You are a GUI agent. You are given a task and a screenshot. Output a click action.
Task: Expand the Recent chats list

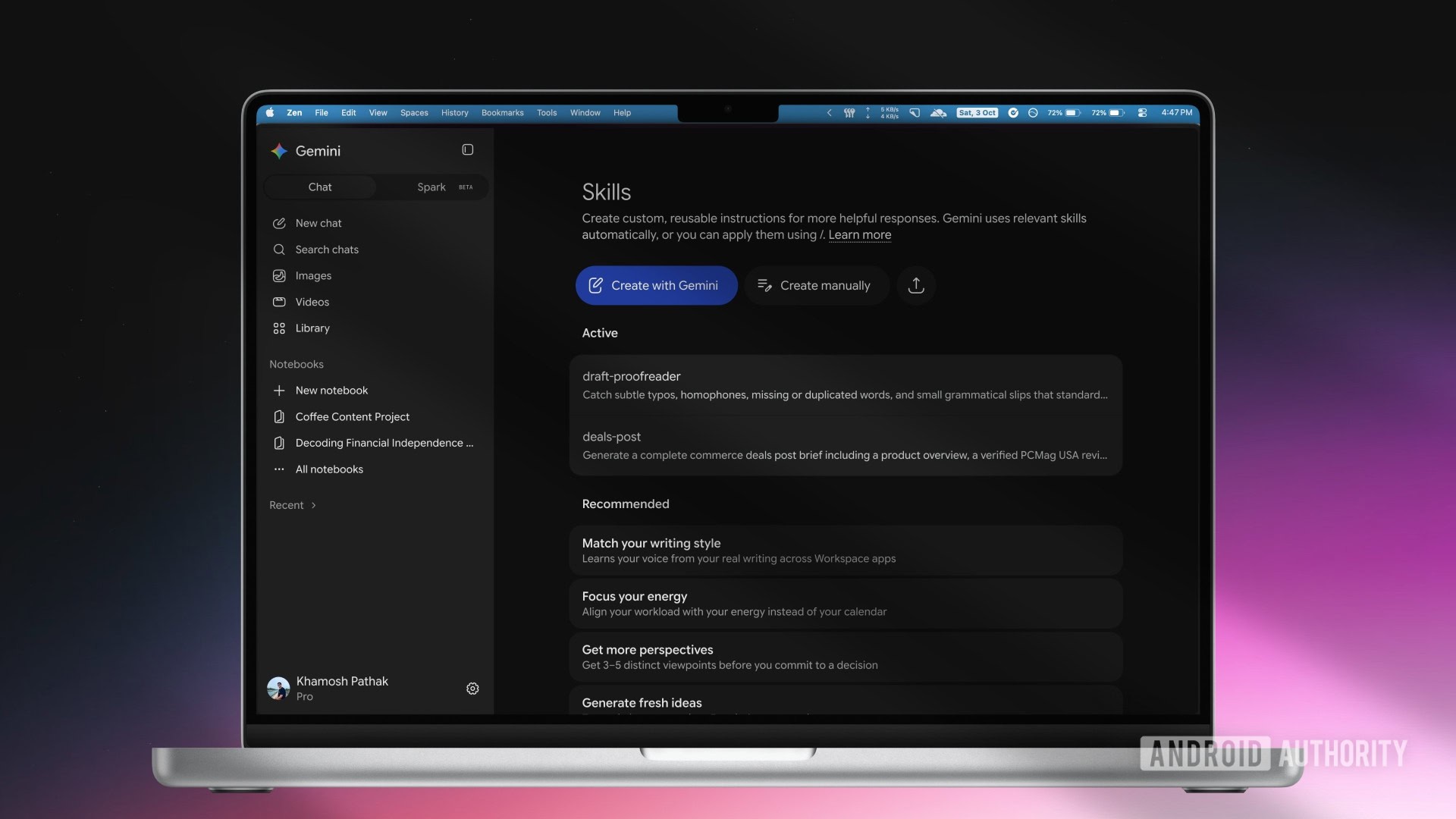[x=293, y=505]
